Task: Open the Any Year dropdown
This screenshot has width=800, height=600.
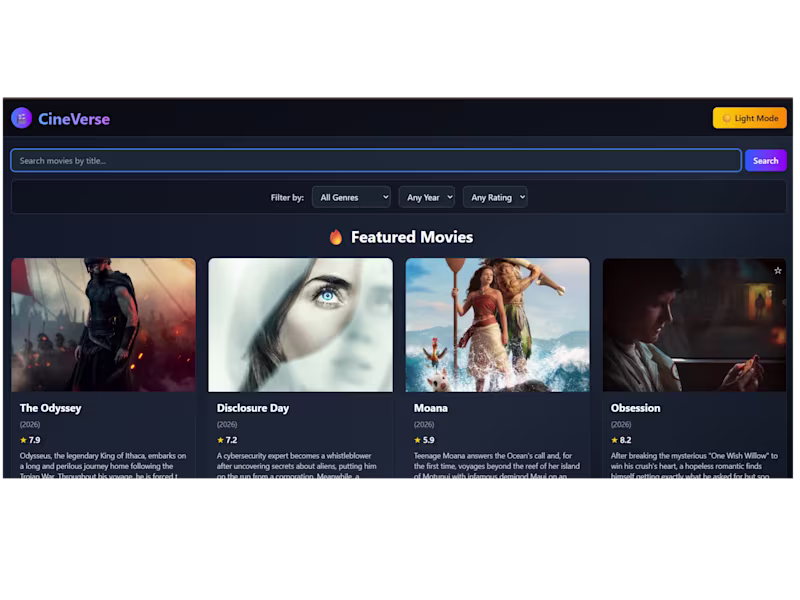Action: click(427, 197)
